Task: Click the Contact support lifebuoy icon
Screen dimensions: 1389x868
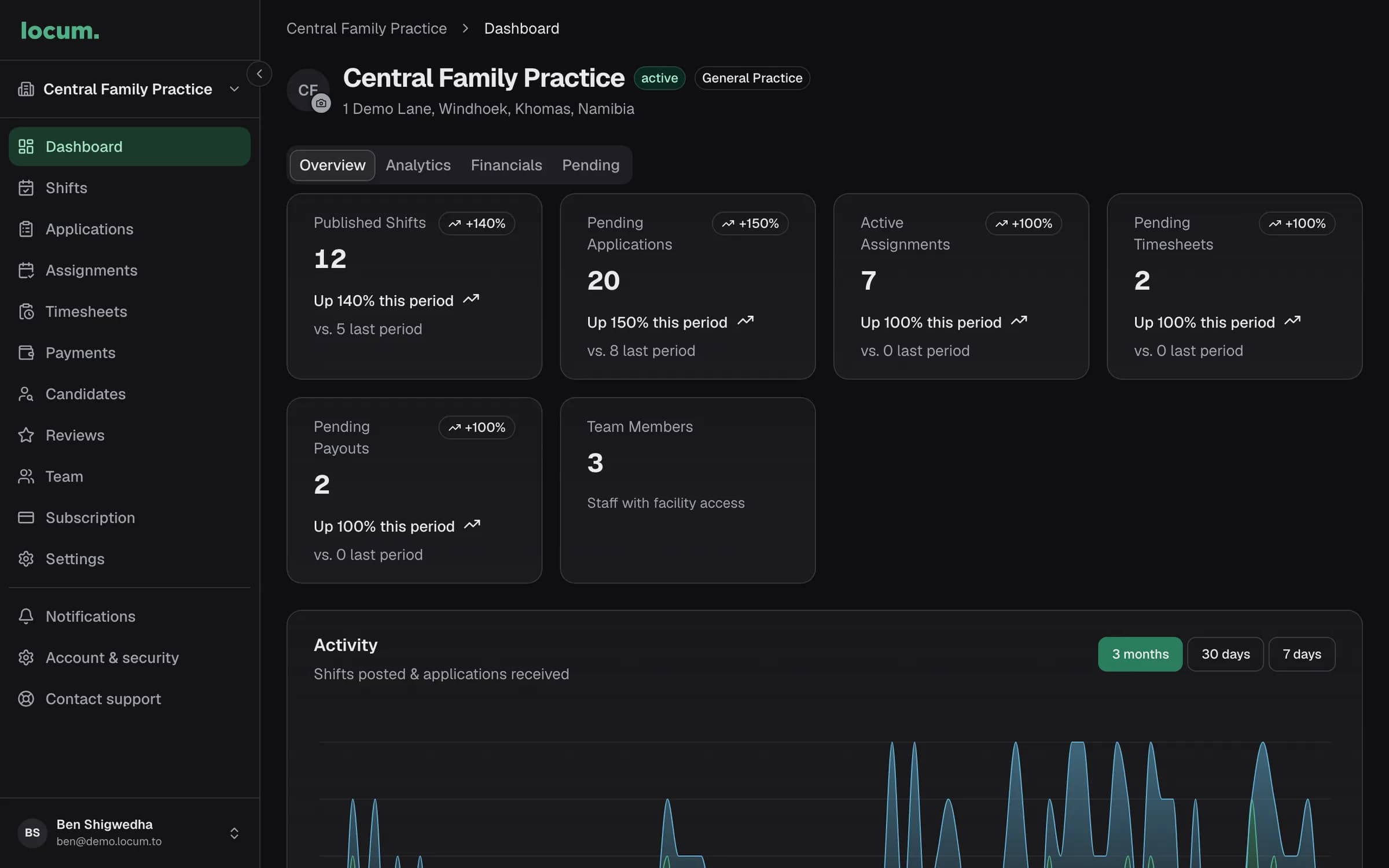Action: pyautogui.click(x=26, y=699)
